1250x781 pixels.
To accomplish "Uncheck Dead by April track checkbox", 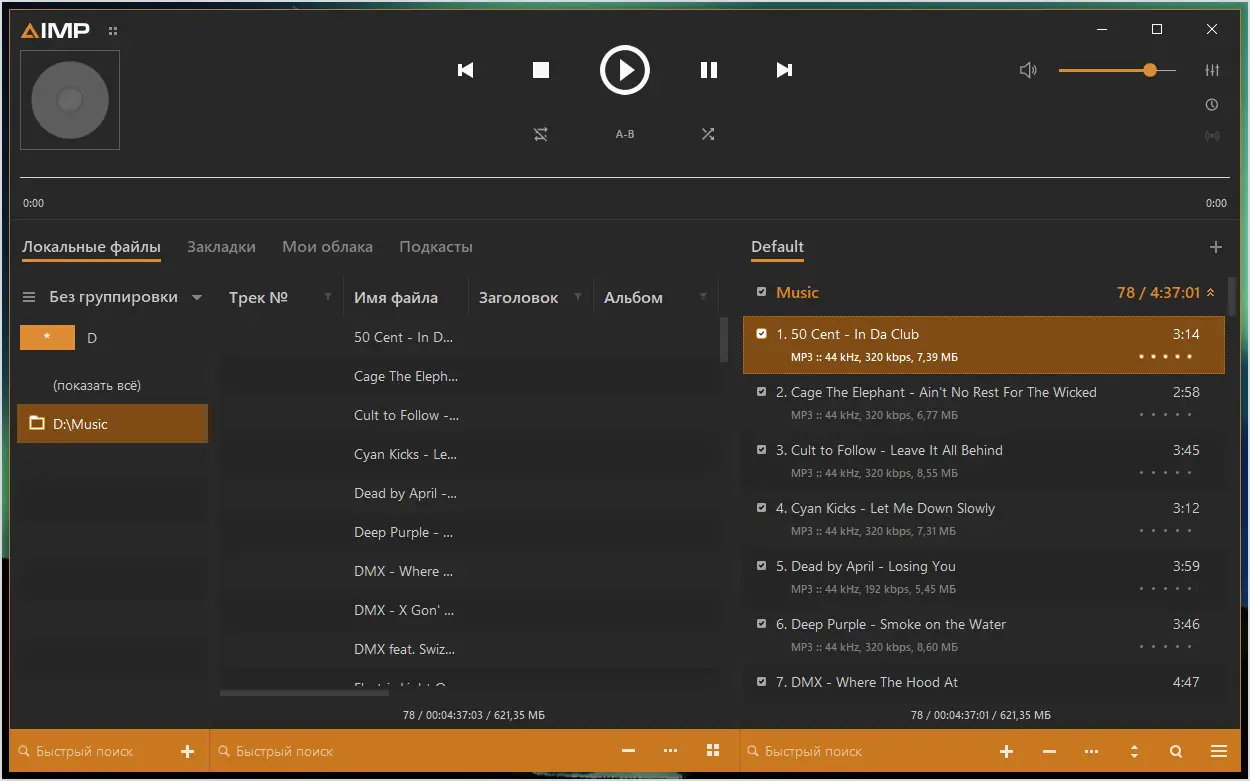I will [x=762, y=566].
